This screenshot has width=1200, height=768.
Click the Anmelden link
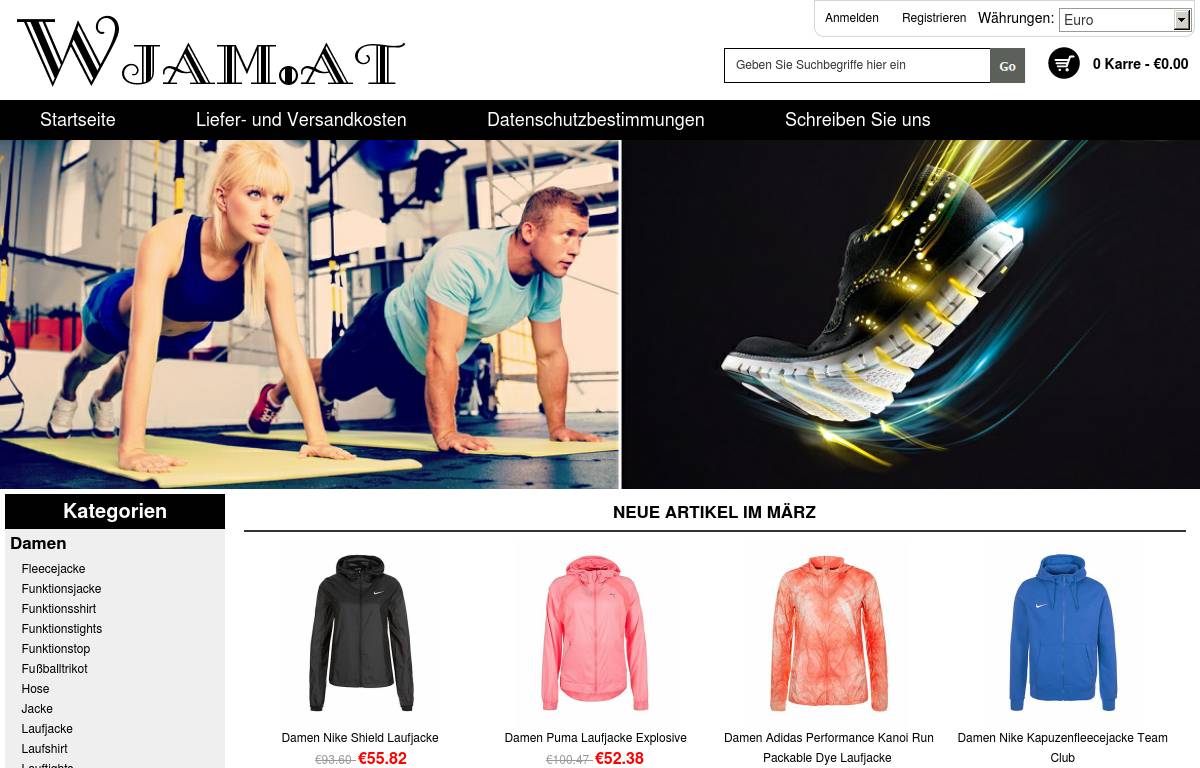[852, 18]
